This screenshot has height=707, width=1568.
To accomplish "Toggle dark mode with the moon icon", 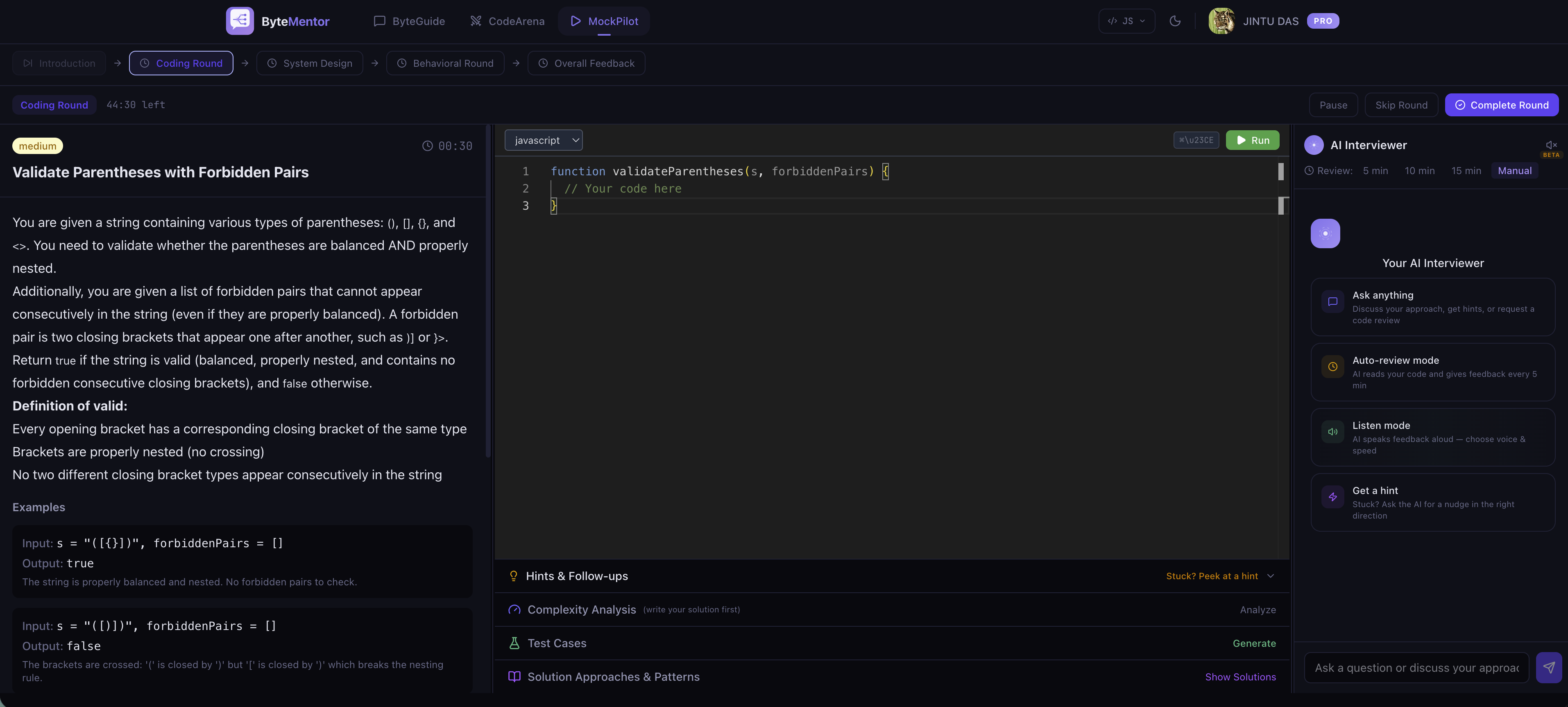I will tap(1175, 21).
